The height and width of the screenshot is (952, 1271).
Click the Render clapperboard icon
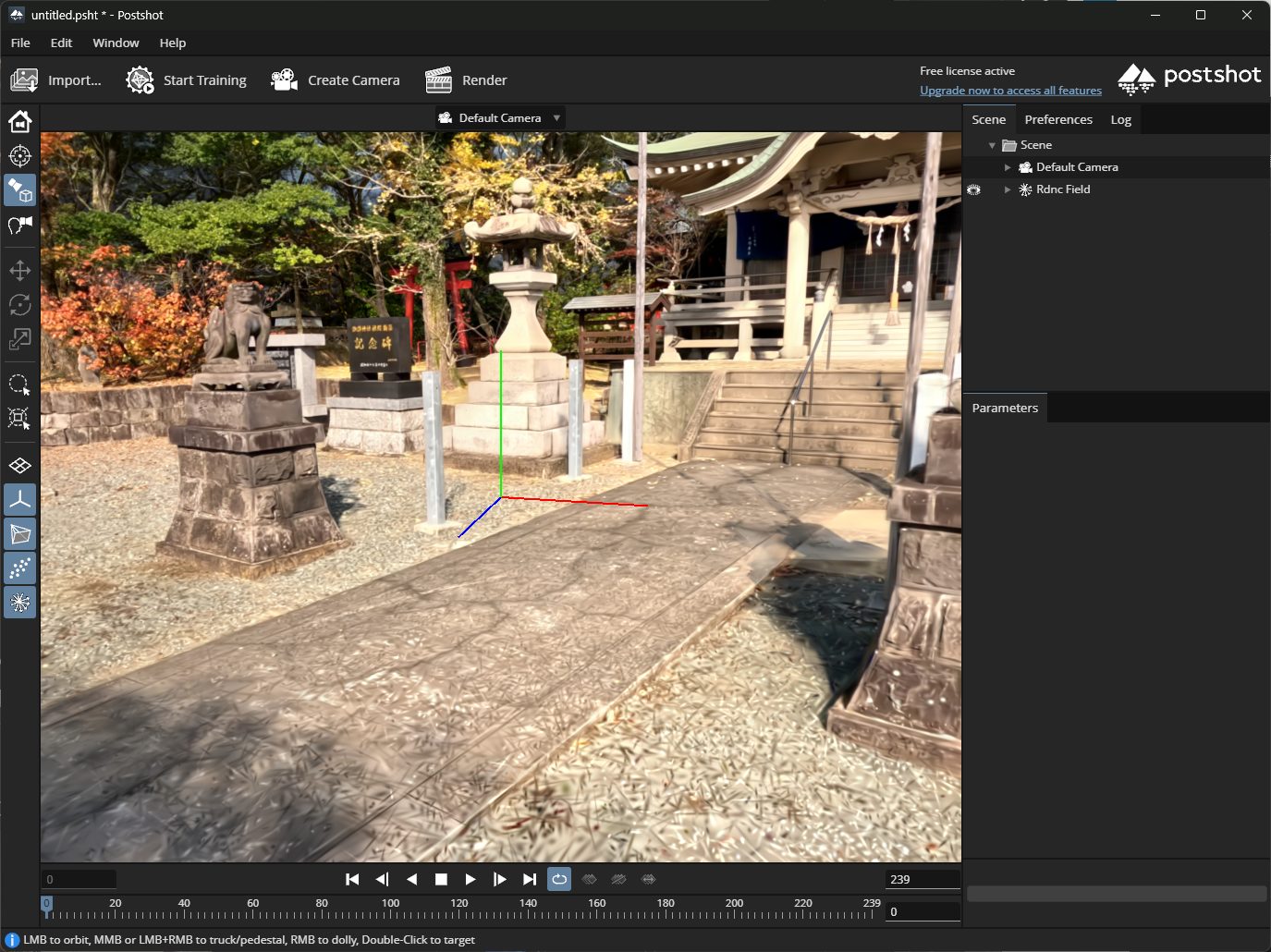click(x=438, y=80)
